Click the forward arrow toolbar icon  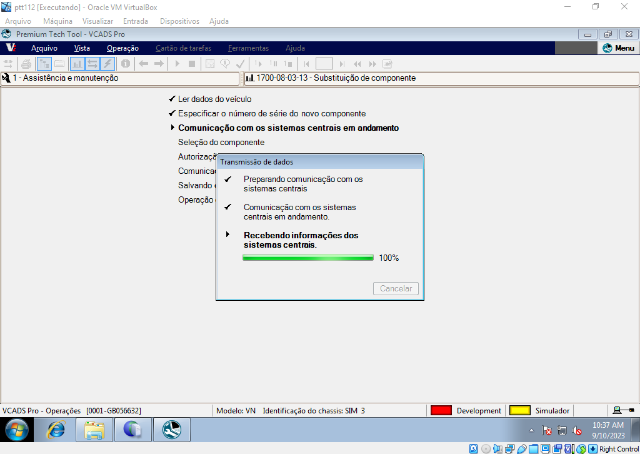click(159, 64)
